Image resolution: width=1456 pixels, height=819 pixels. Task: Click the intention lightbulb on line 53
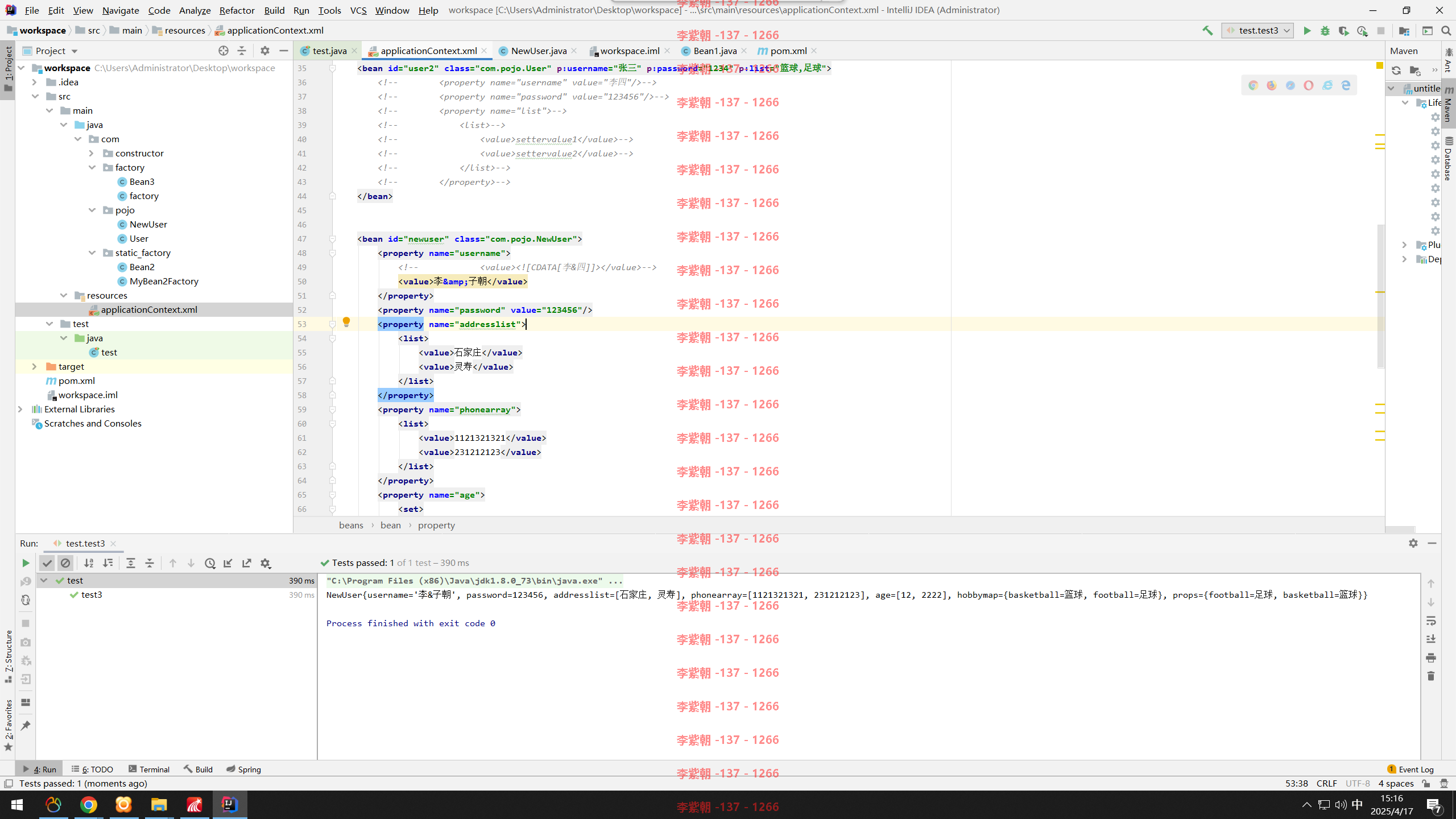pos(346,322)
